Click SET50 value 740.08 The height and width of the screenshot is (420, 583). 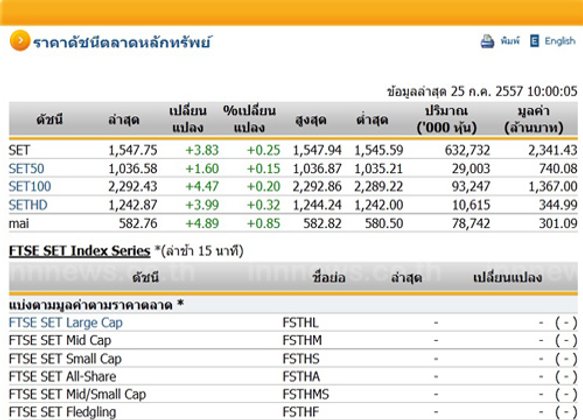click(558, 169)
